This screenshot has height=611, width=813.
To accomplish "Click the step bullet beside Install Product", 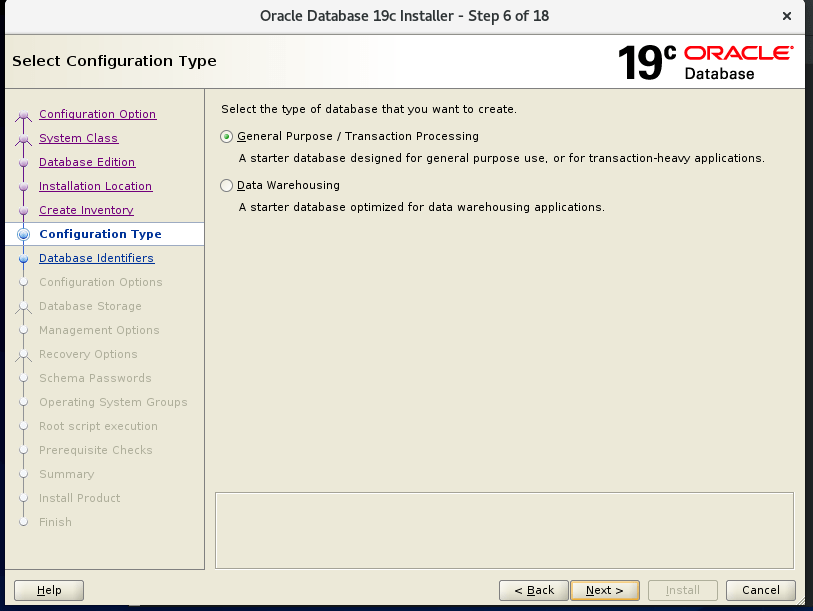I will click(x=23, y=498).
